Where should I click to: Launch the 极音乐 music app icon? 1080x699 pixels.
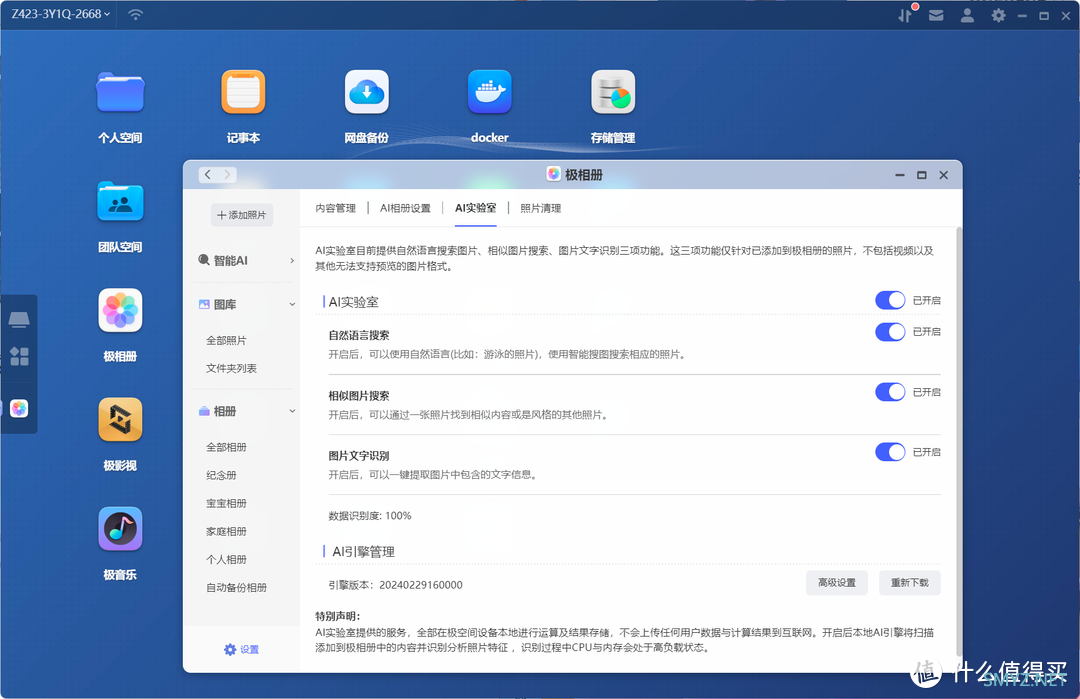coord(120,529)
